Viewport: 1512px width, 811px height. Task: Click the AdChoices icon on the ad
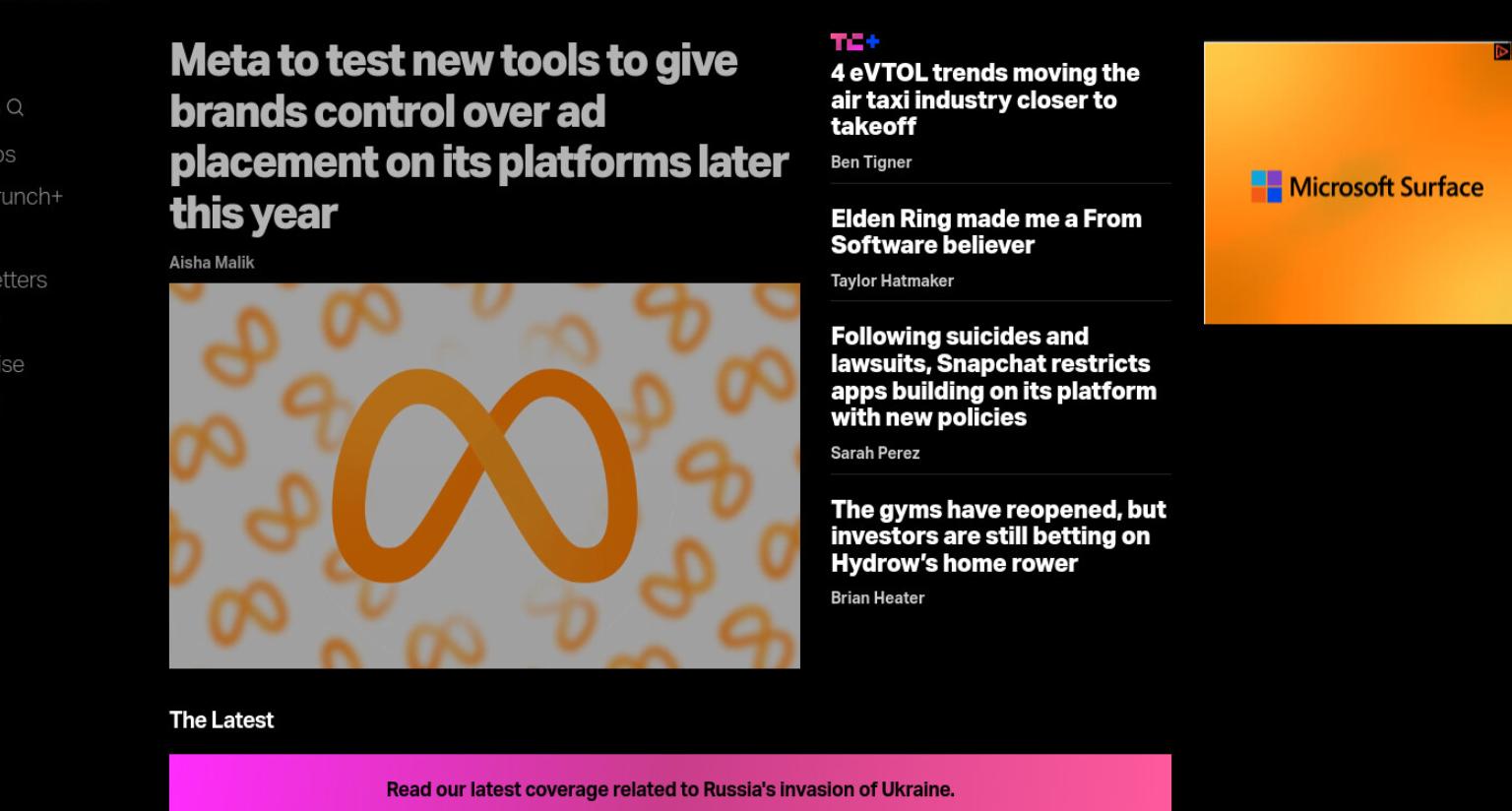1502,52
